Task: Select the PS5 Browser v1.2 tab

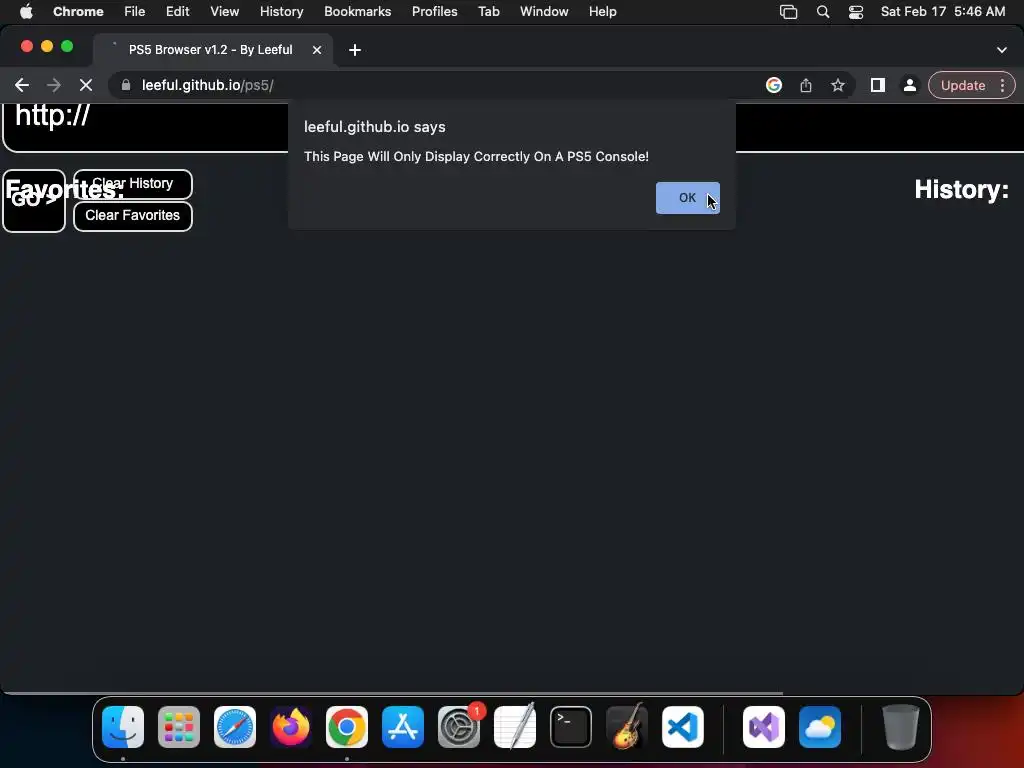Action: tap(213, 50)
